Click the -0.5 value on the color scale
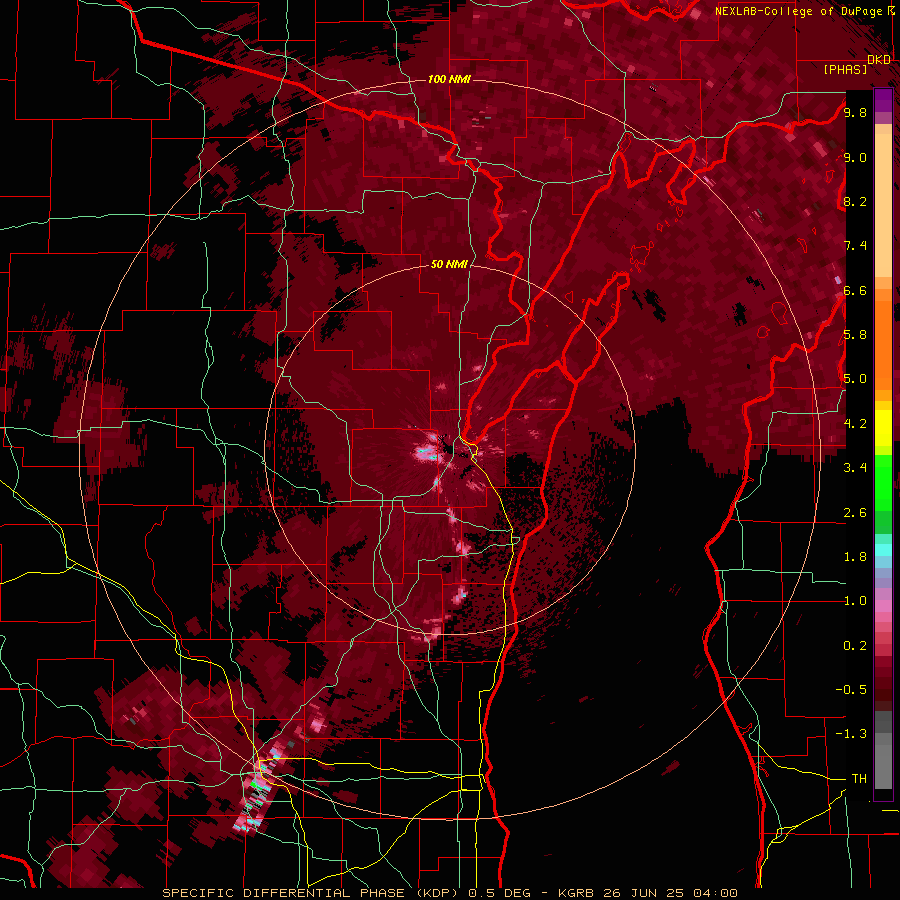 tap(851, 690)
